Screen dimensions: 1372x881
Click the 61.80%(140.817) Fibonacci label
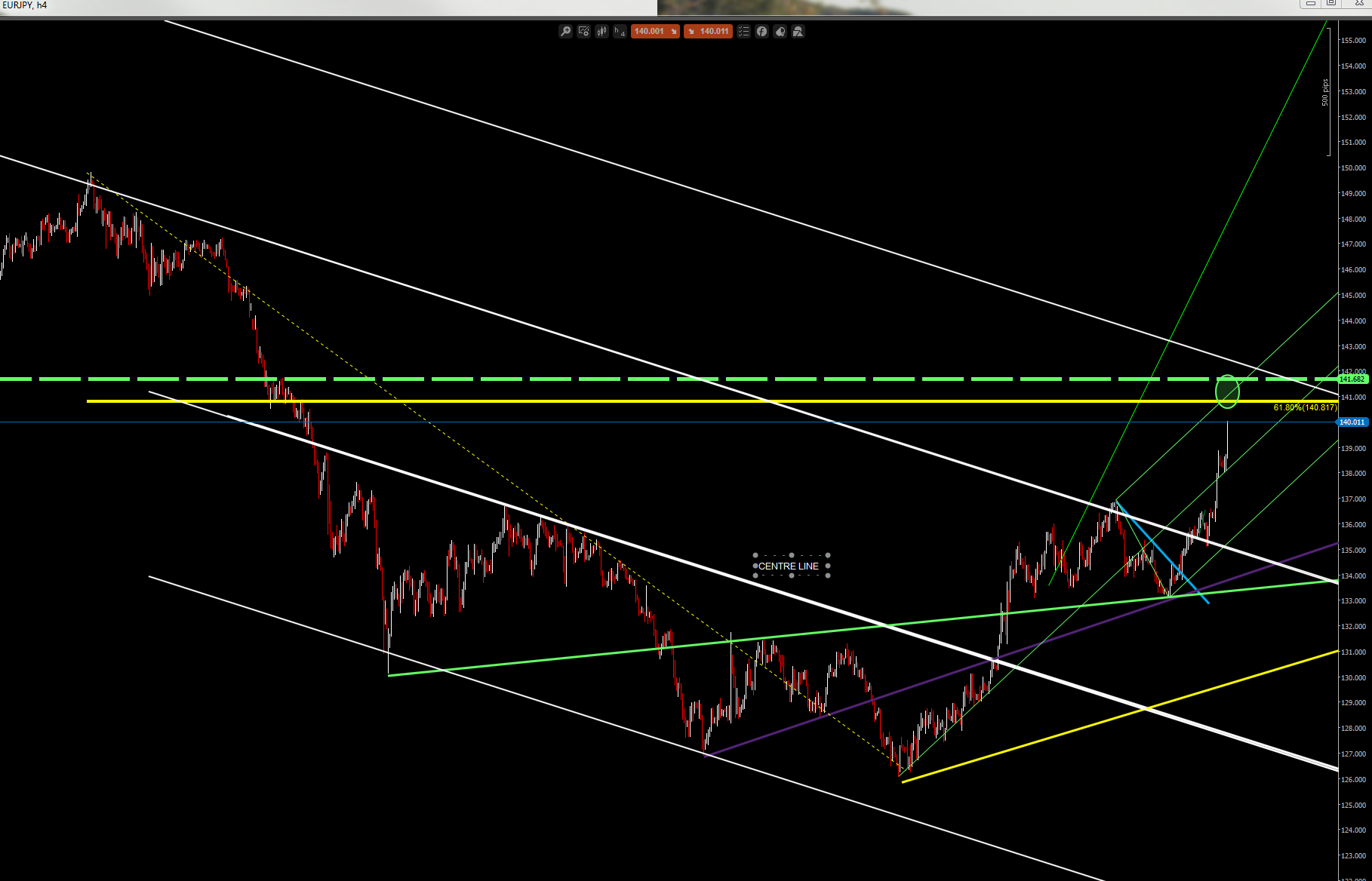[1305, 408]
